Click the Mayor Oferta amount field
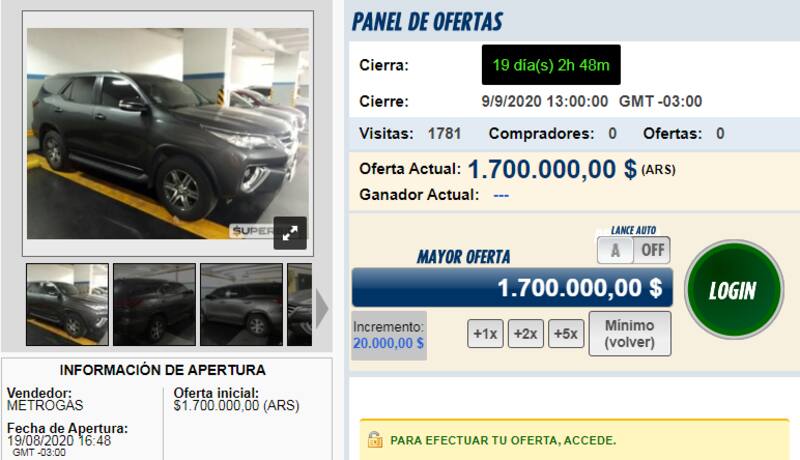Image resolution: width=800 pixels, height=460 pixels. (512, 288)
